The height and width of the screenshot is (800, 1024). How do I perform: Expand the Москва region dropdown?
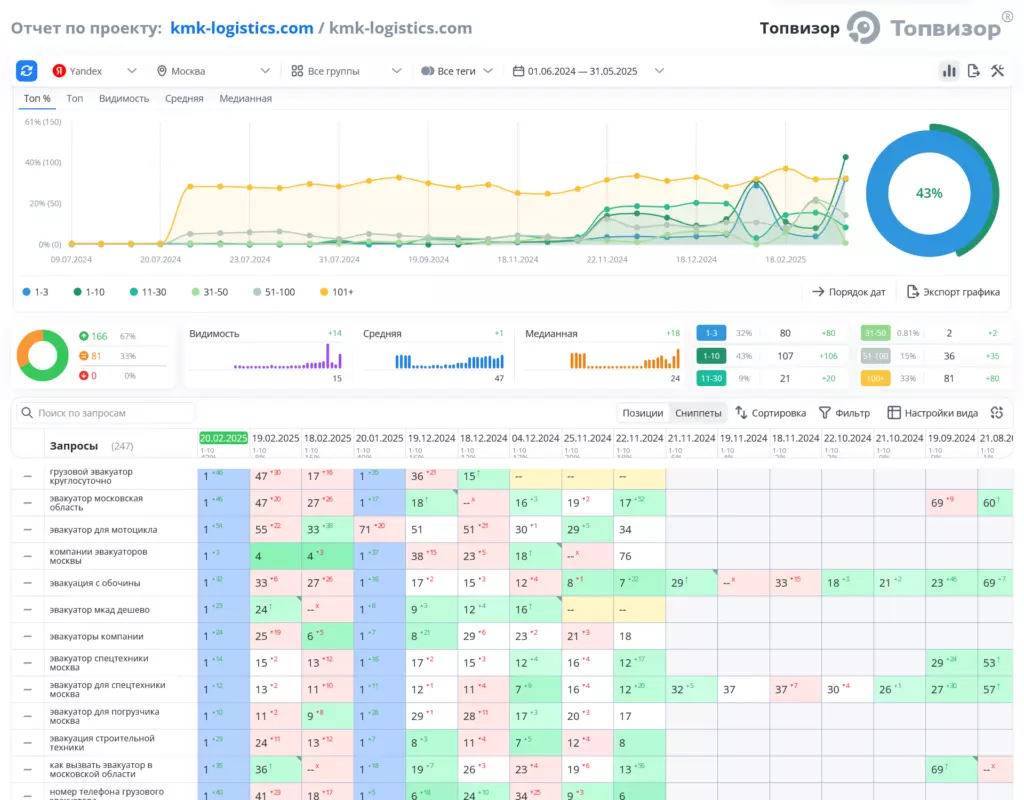click(214, 71)
